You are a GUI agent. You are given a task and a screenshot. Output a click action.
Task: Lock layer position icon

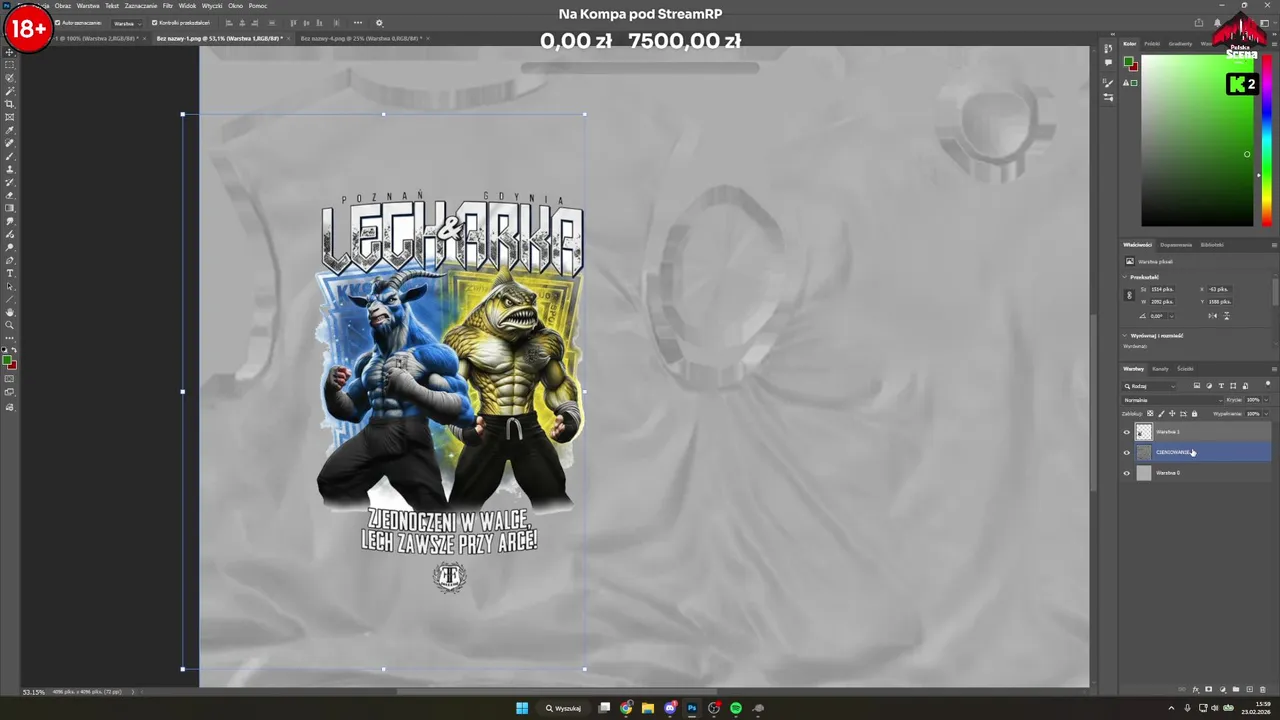1172,413
